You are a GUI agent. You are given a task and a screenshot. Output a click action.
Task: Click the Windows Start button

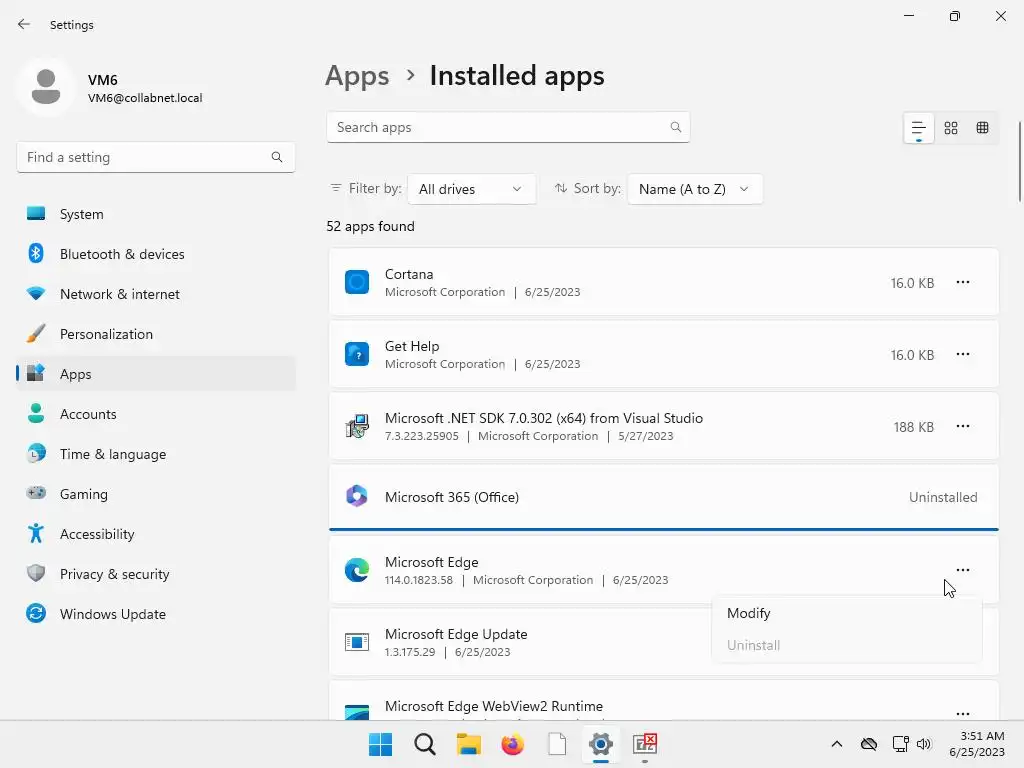pyautogui.click(x=381, y=744)
